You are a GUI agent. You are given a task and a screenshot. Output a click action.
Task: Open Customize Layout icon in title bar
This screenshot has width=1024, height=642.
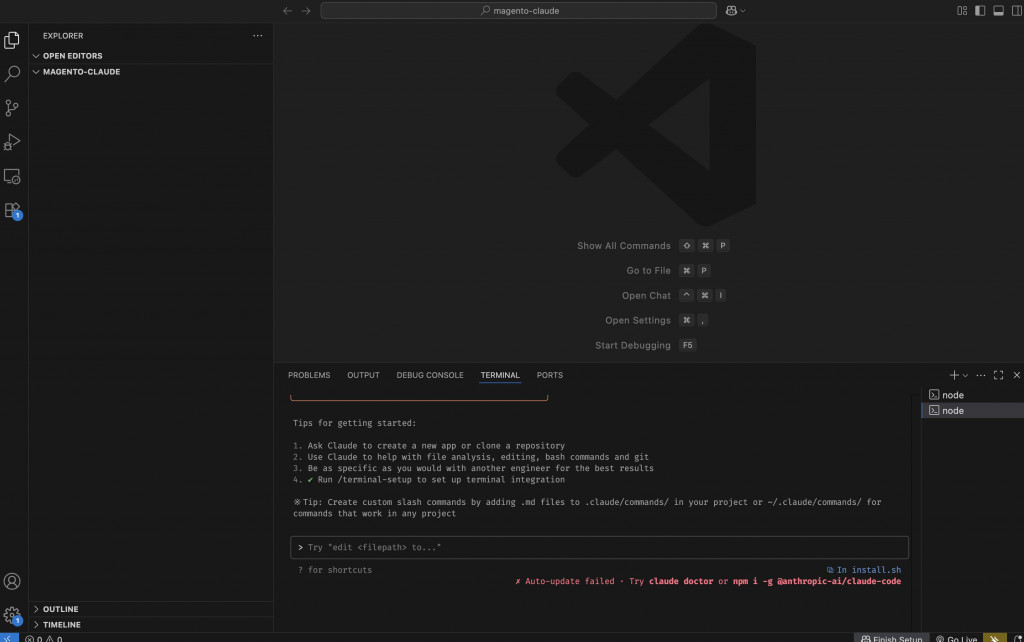point(962,10)
